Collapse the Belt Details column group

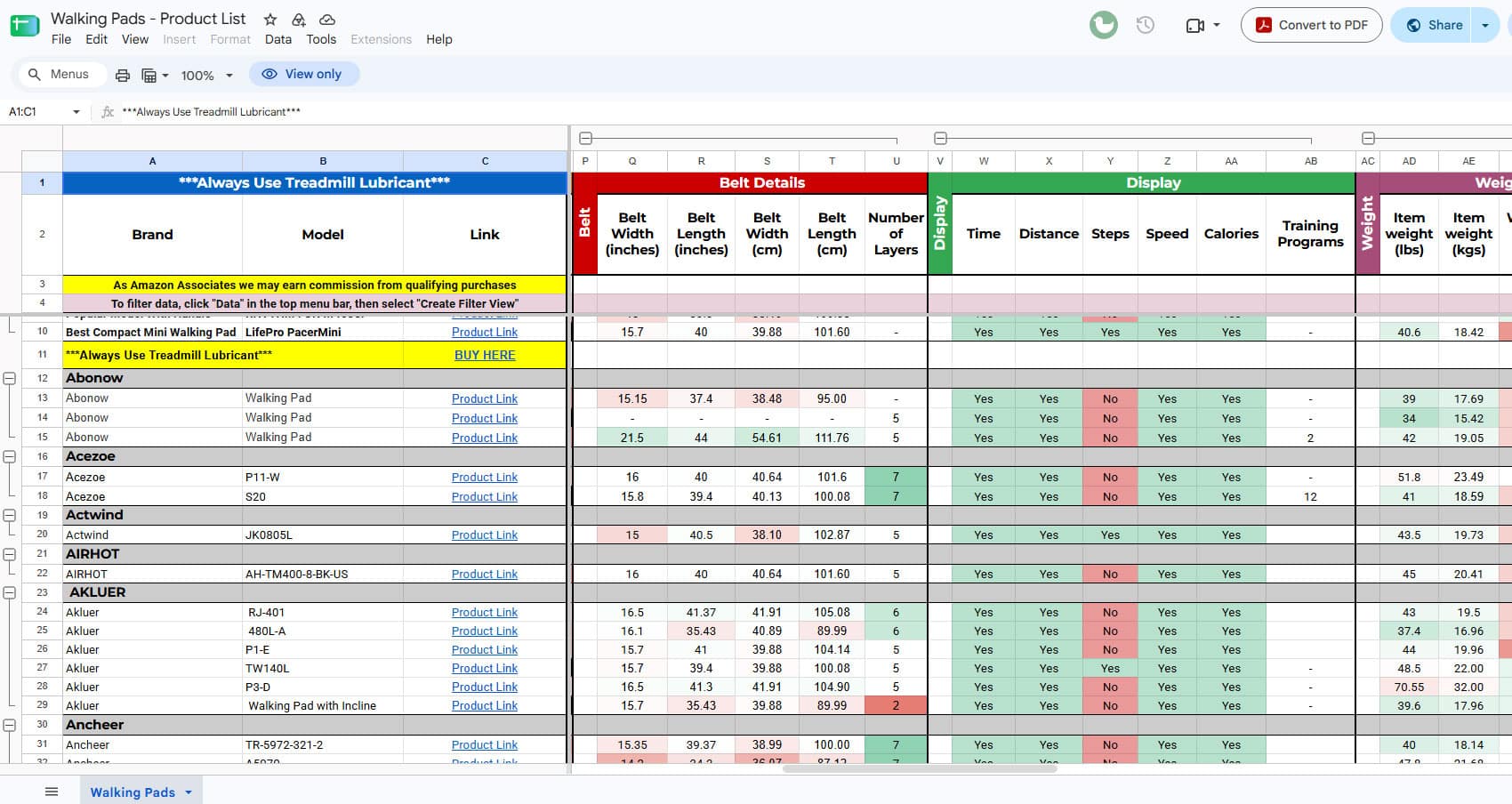coord(585,138)
